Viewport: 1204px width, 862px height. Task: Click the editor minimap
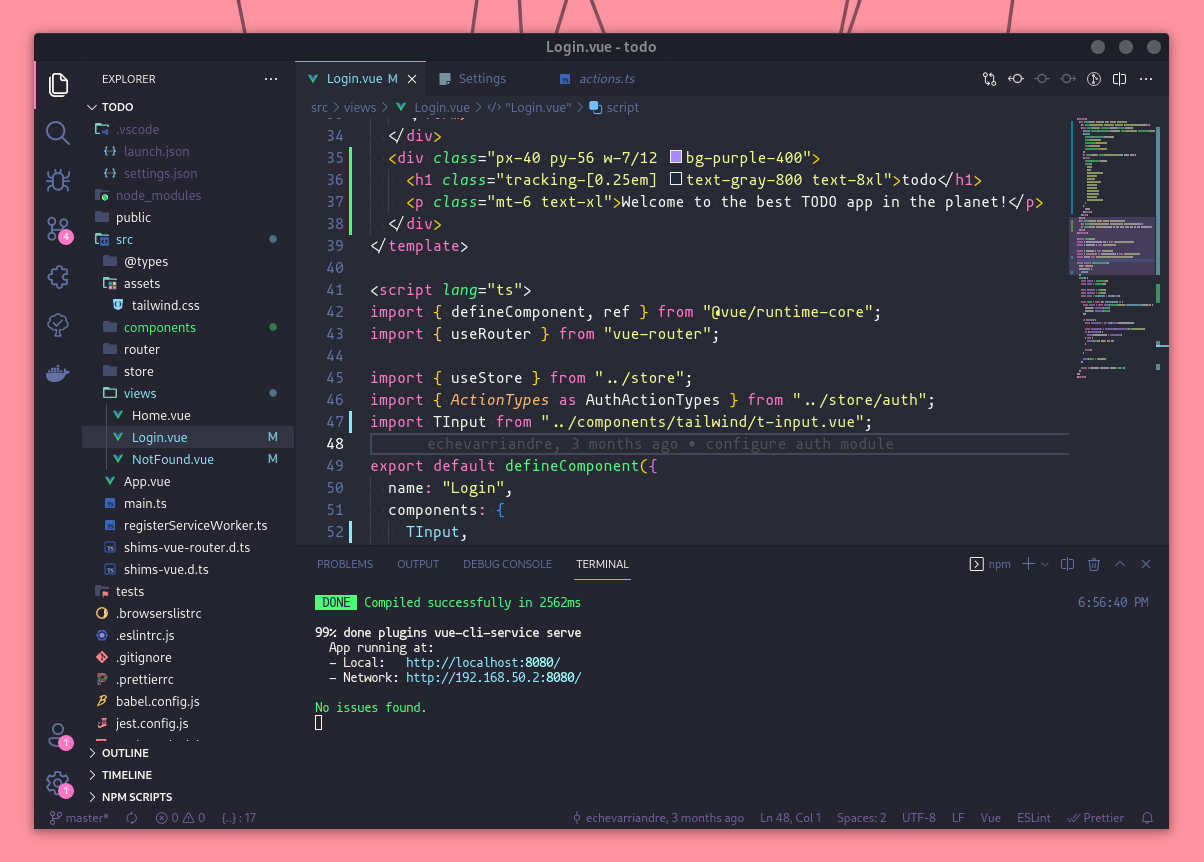[x=1115, y=250]
